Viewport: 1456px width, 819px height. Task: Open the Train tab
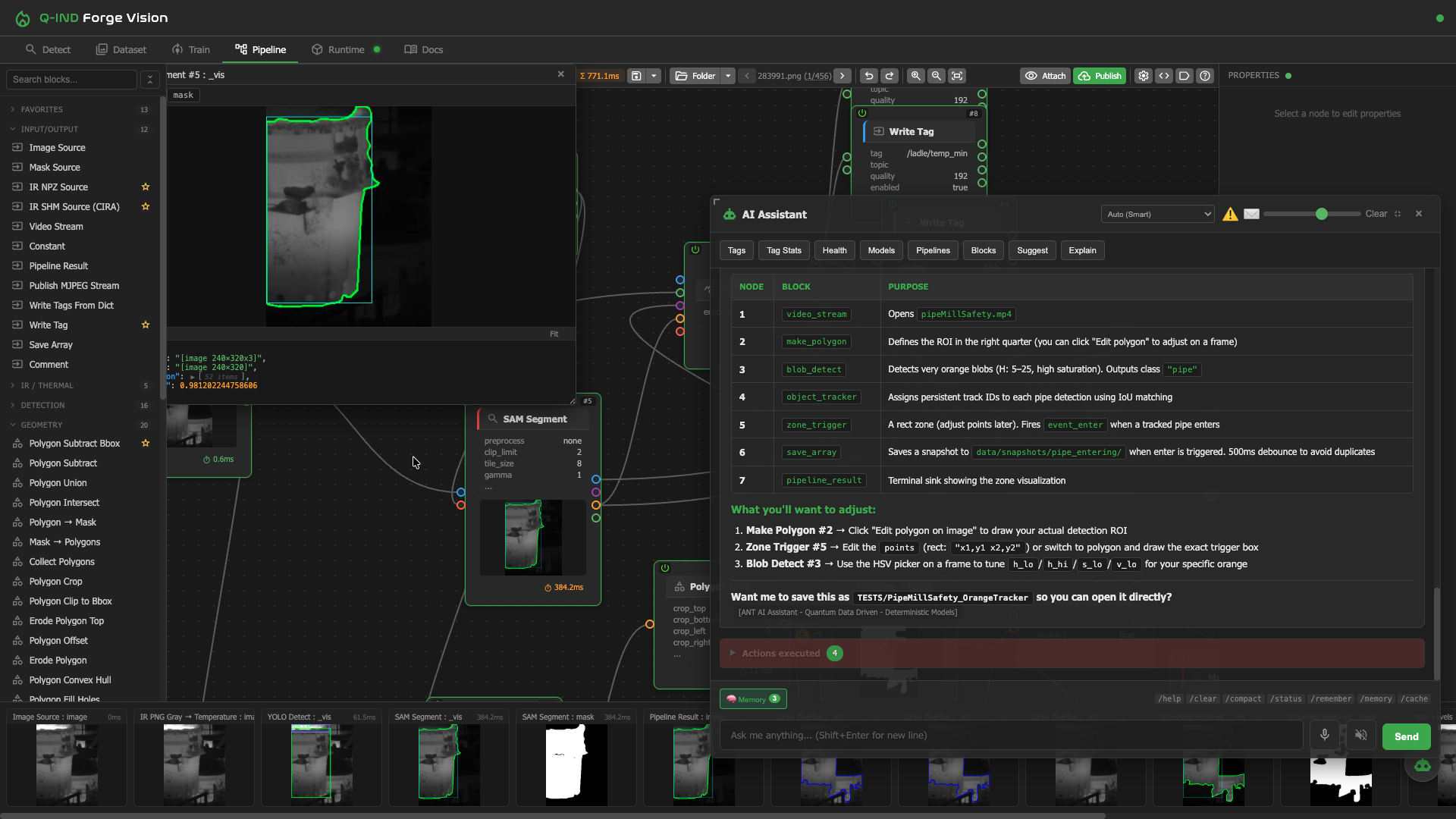tap(191, 49)
